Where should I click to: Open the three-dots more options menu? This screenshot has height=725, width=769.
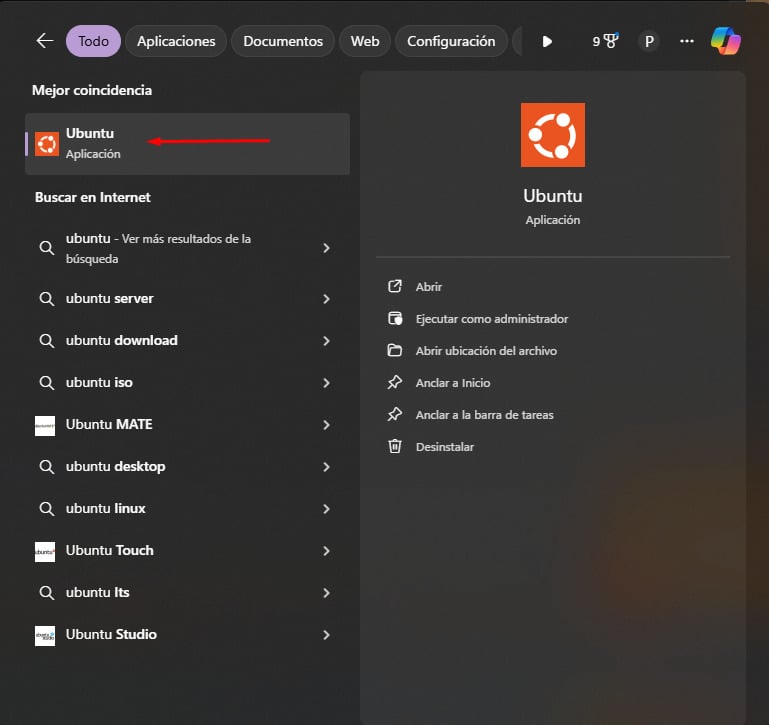click(687, 41)
